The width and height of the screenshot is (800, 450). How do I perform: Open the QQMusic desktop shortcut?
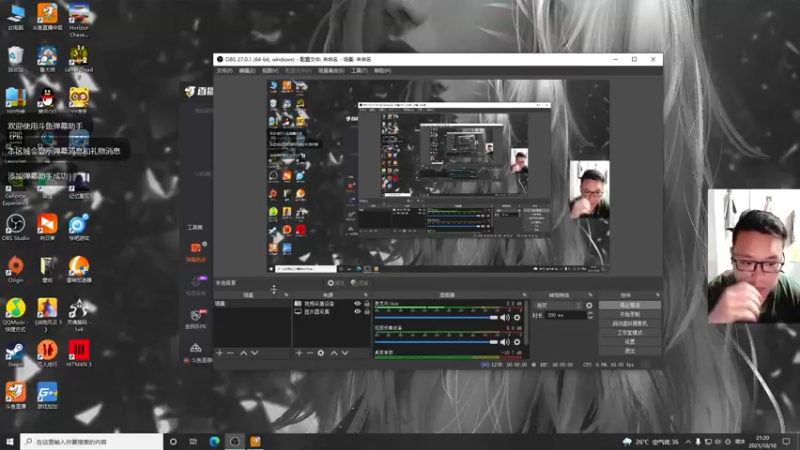[15, 315]
